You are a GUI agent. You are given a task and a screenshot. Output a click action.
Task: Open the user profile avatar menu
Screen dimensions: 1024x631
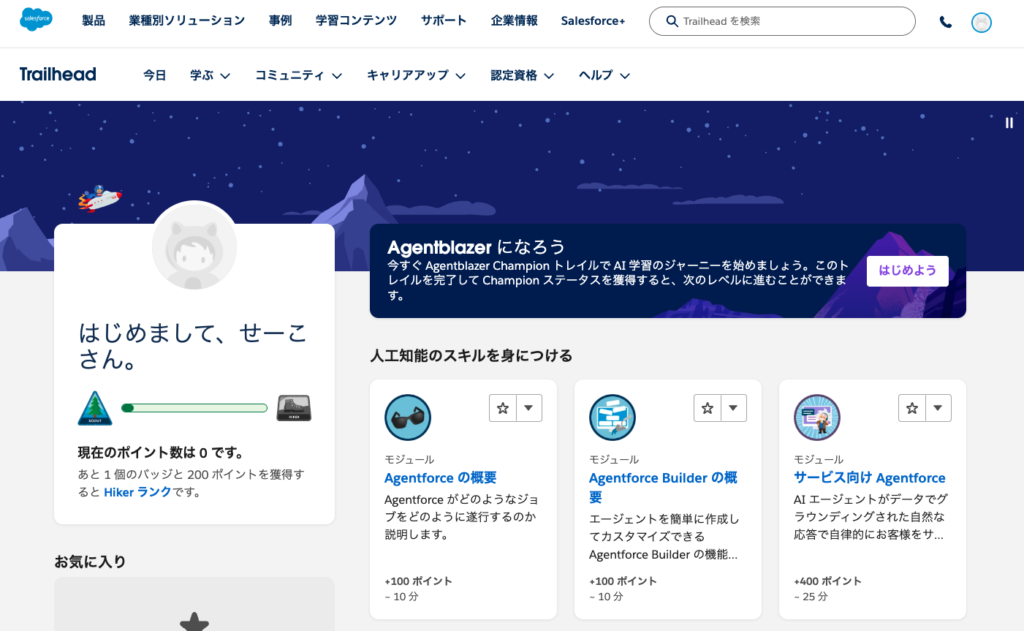[x=981, y=22]
